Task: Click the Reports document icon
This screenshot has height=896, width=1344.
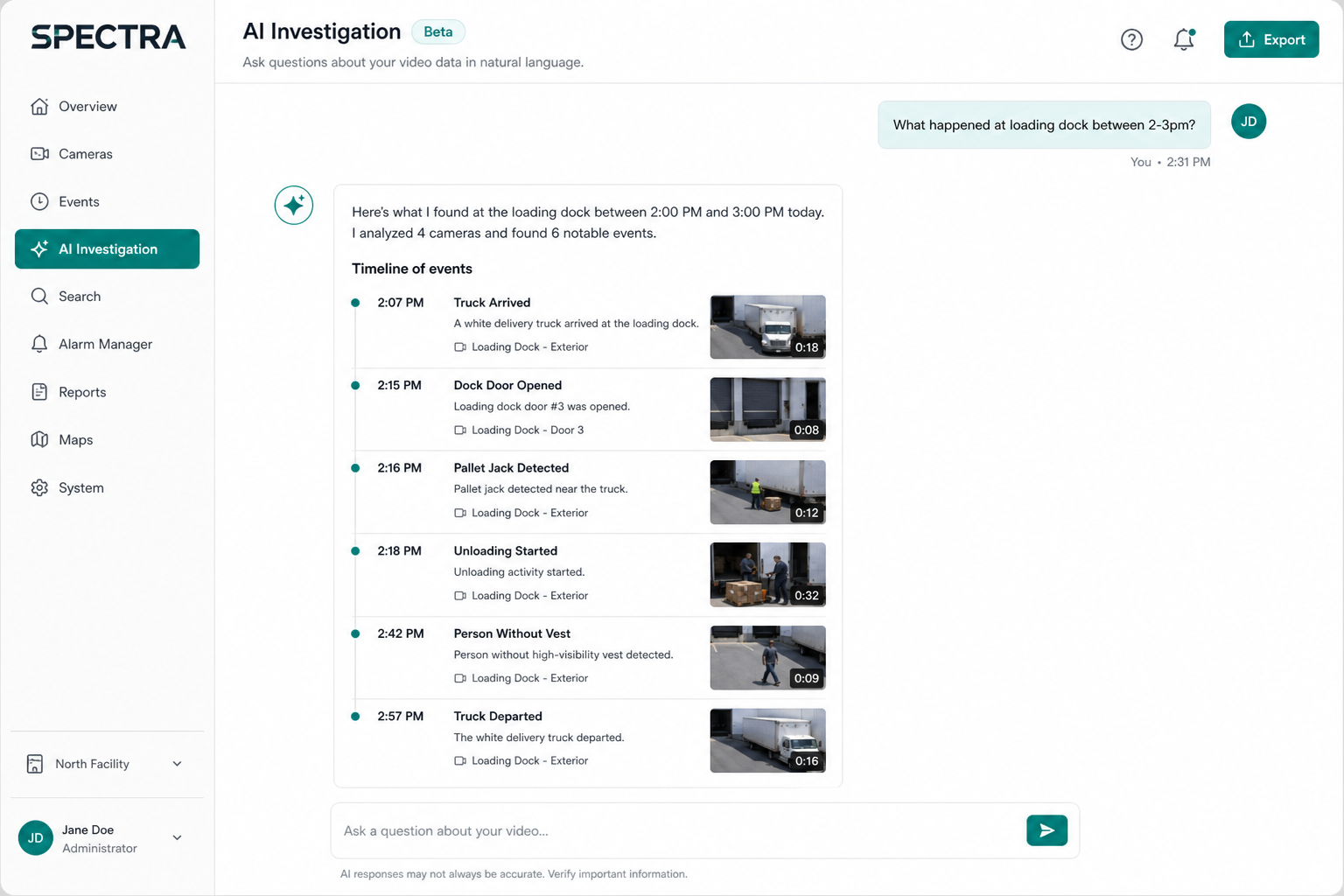Action: (39, 392)
